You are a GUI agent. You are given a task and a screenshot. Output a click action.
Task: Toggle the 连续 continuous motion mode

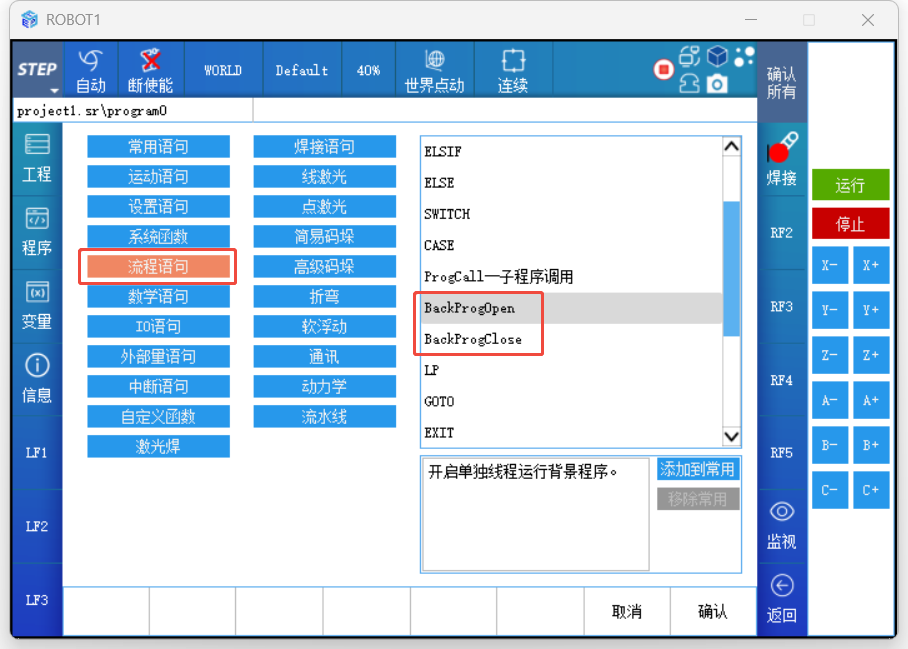point(512,70)
